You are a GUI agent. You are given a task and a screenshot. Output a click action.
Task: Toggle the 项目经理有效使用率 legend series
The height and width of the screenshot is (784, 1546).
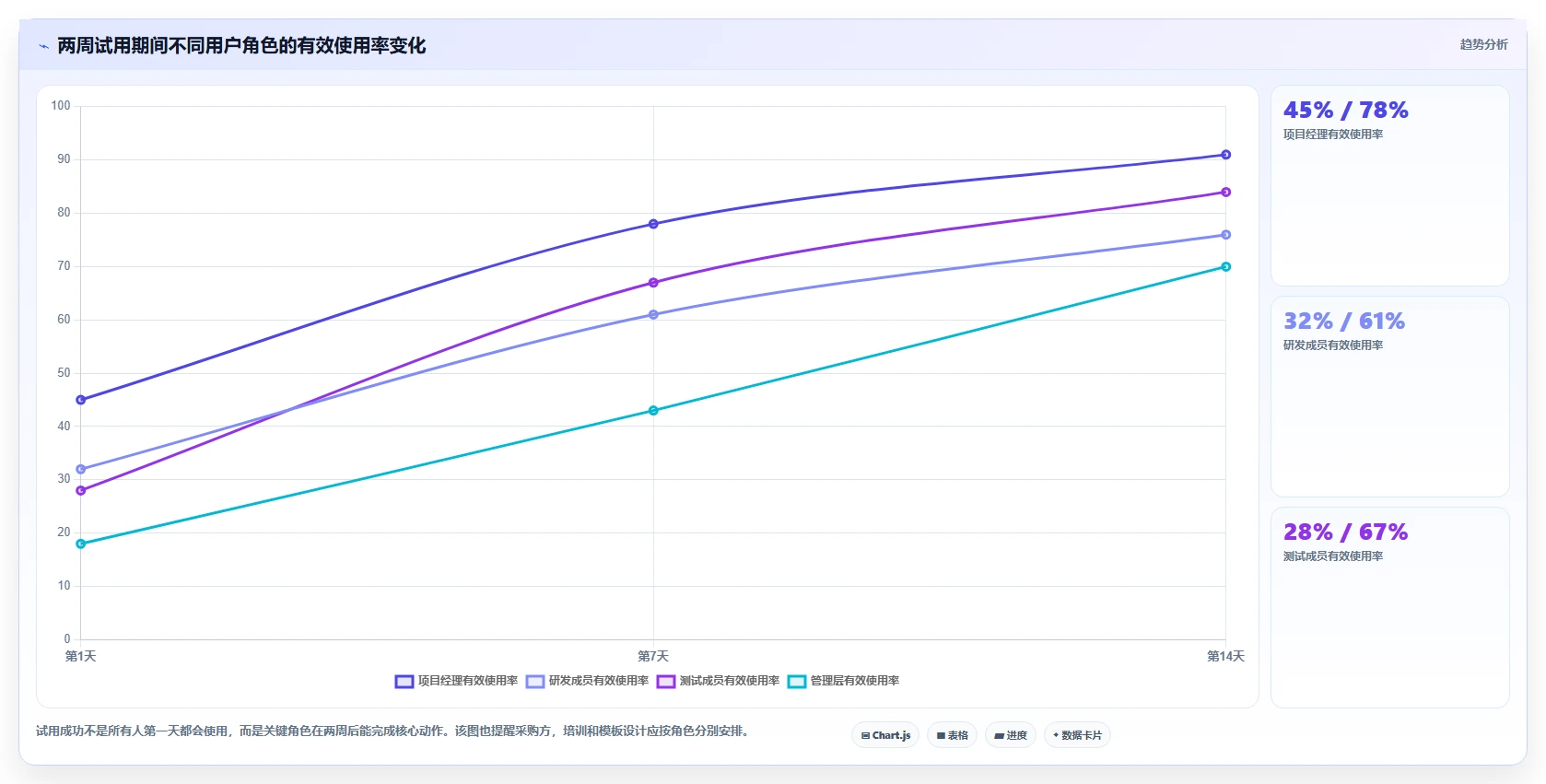(456, 681)
